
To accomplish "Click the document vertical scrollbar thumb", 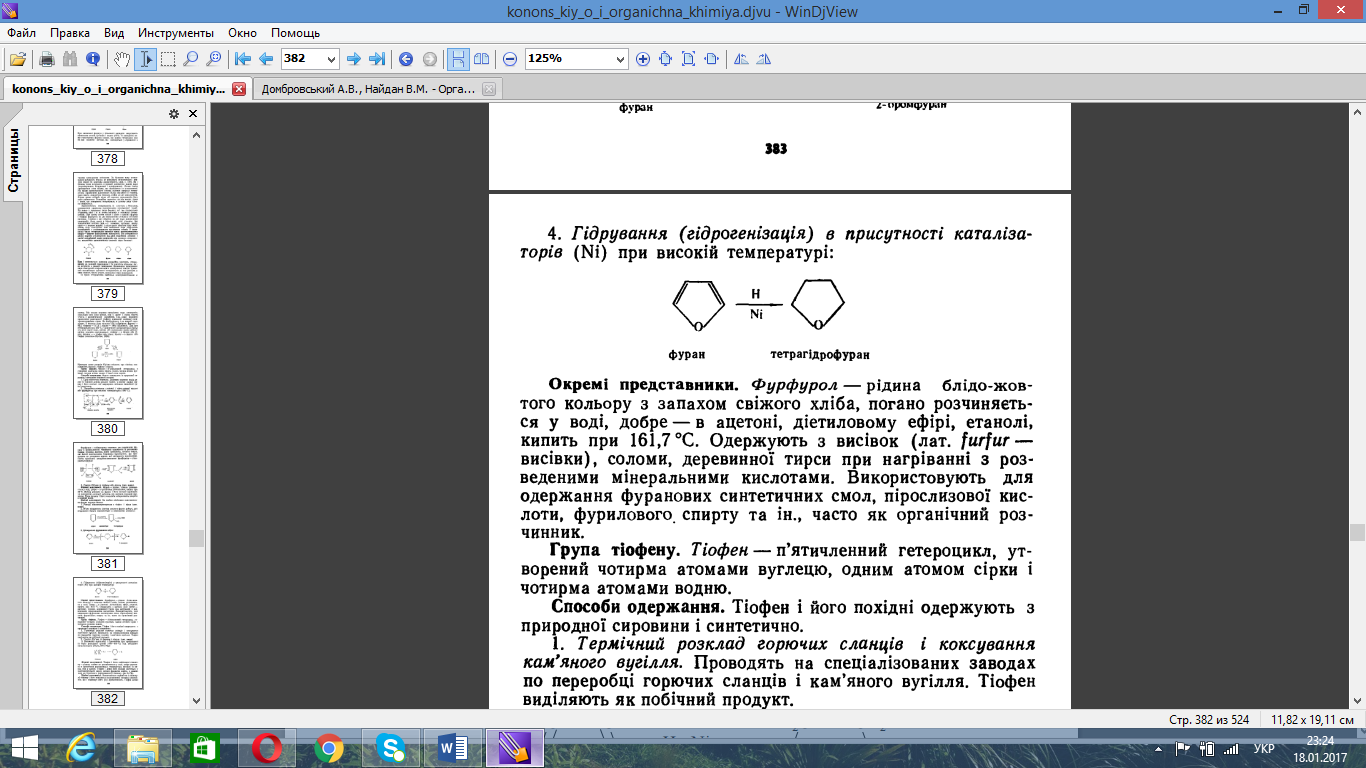I will pos(1357,532).
